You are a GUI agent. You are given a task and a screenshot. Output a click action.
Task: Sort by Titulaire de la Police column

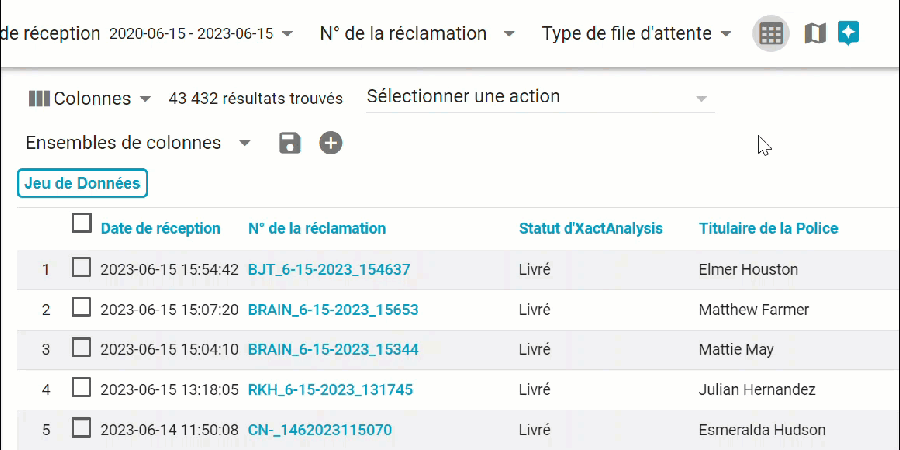(768, 228)
